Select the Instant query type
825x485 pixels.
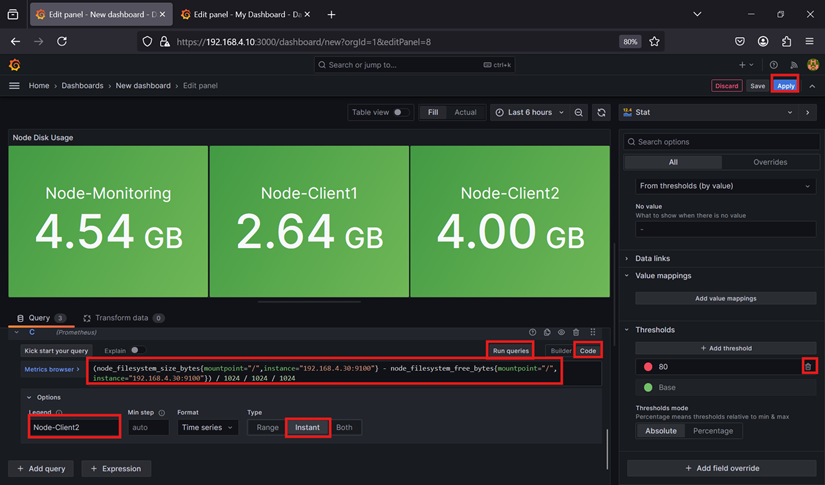coord(307,428)
